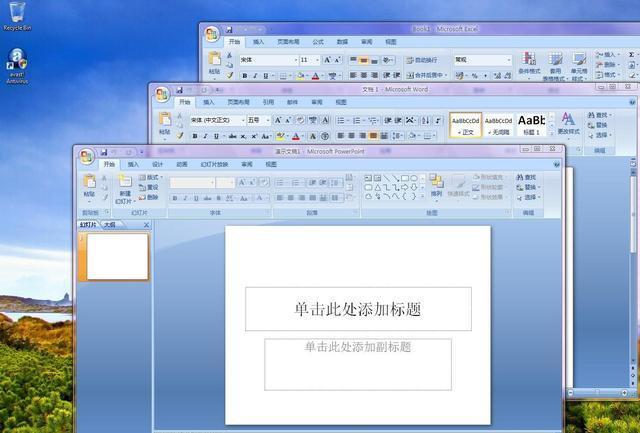Click the Reset (重设) button in PowerPoint

[149, 188]
